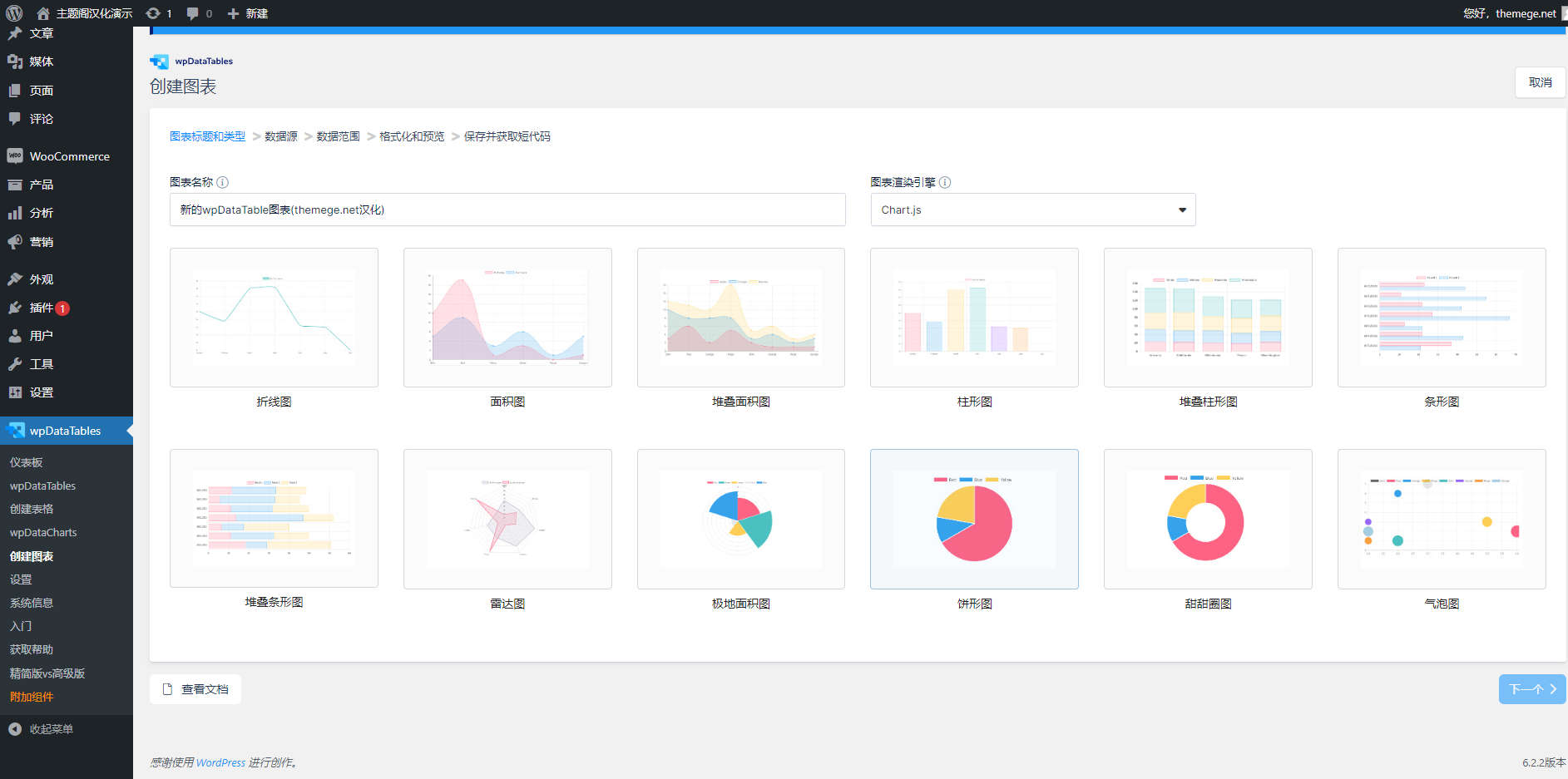Pick the 条形图 bar chart thumbnail
Viewport: 1568px width, 779px height.
pos(1442,318)
